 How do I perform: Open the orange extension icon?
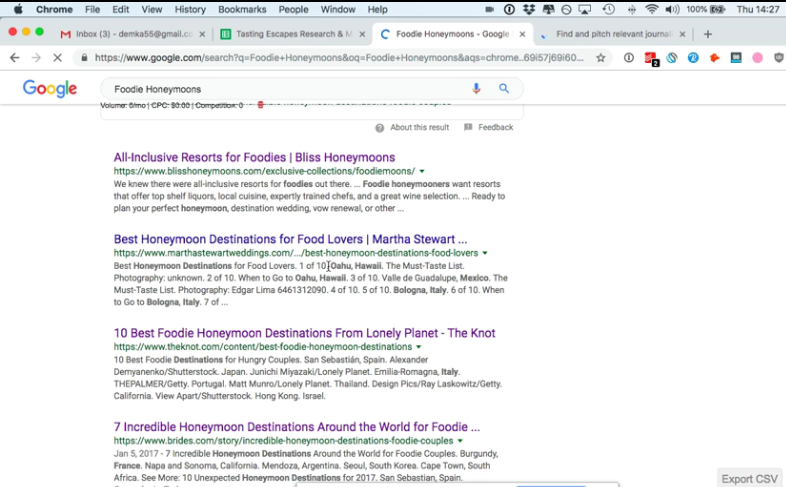(x=715, y=58)
